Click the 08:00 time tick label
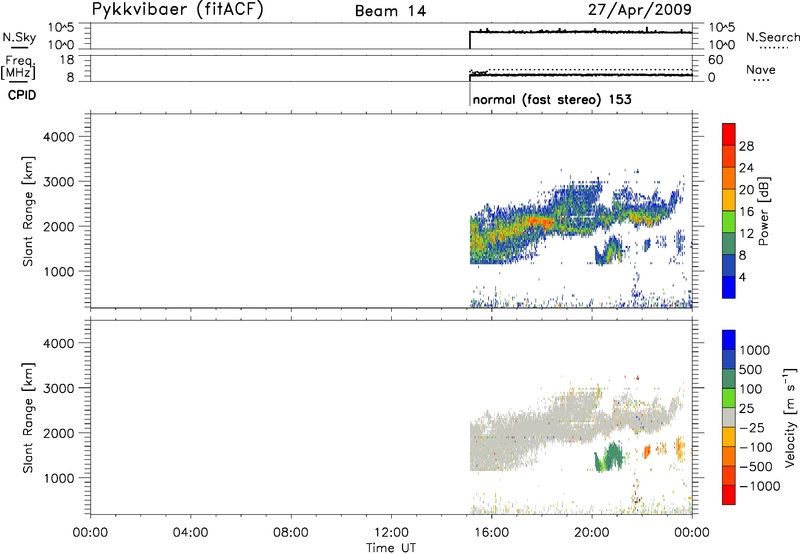 click(291, 533)
